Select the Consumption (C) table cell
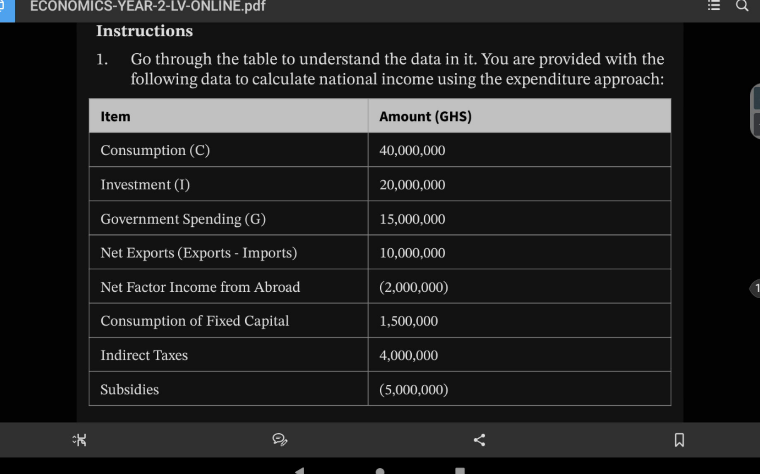The width and height of the screenshot is (760, 474). coord(229,150)
